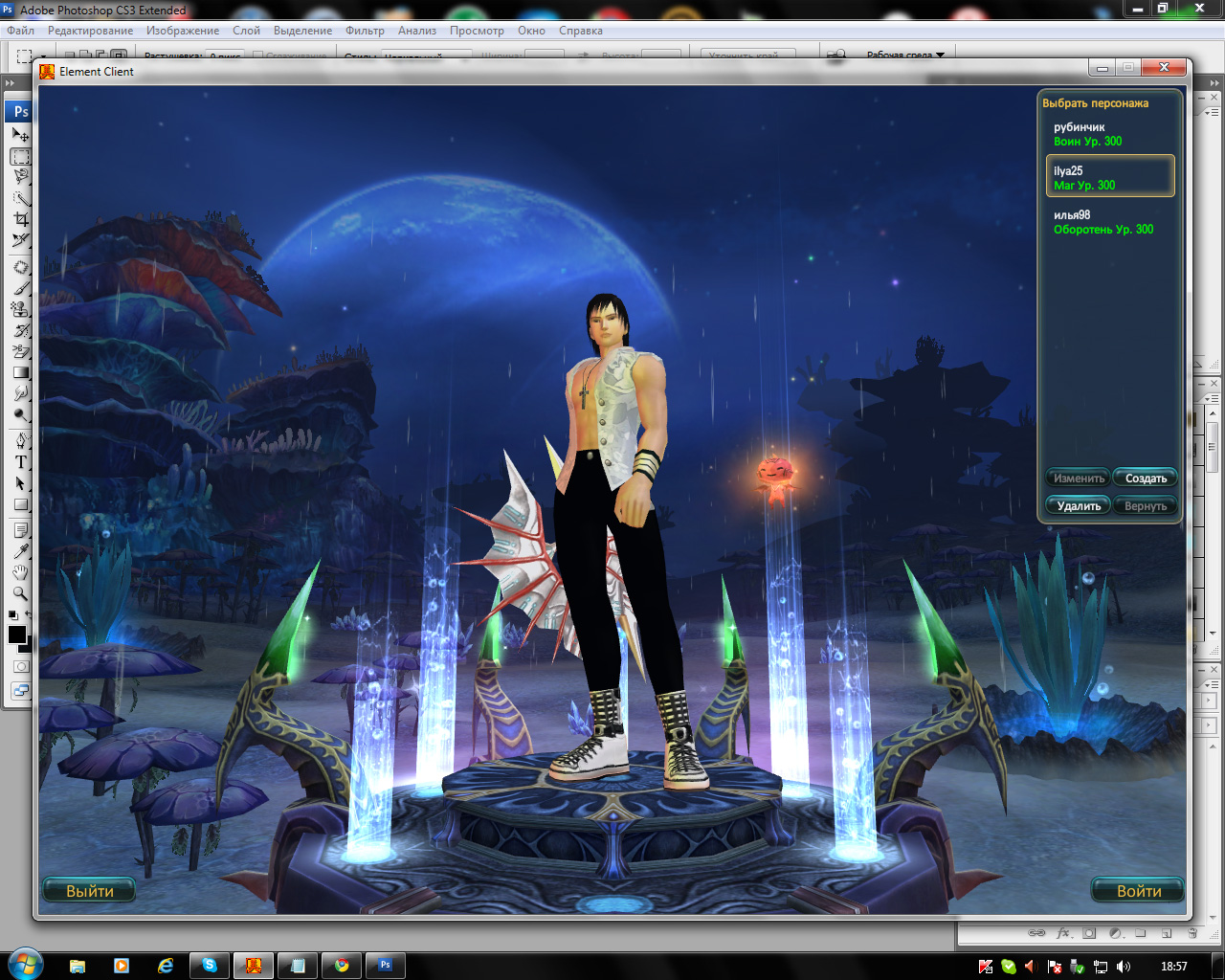Expand the toolbox with double-arrow

point(11,83)
